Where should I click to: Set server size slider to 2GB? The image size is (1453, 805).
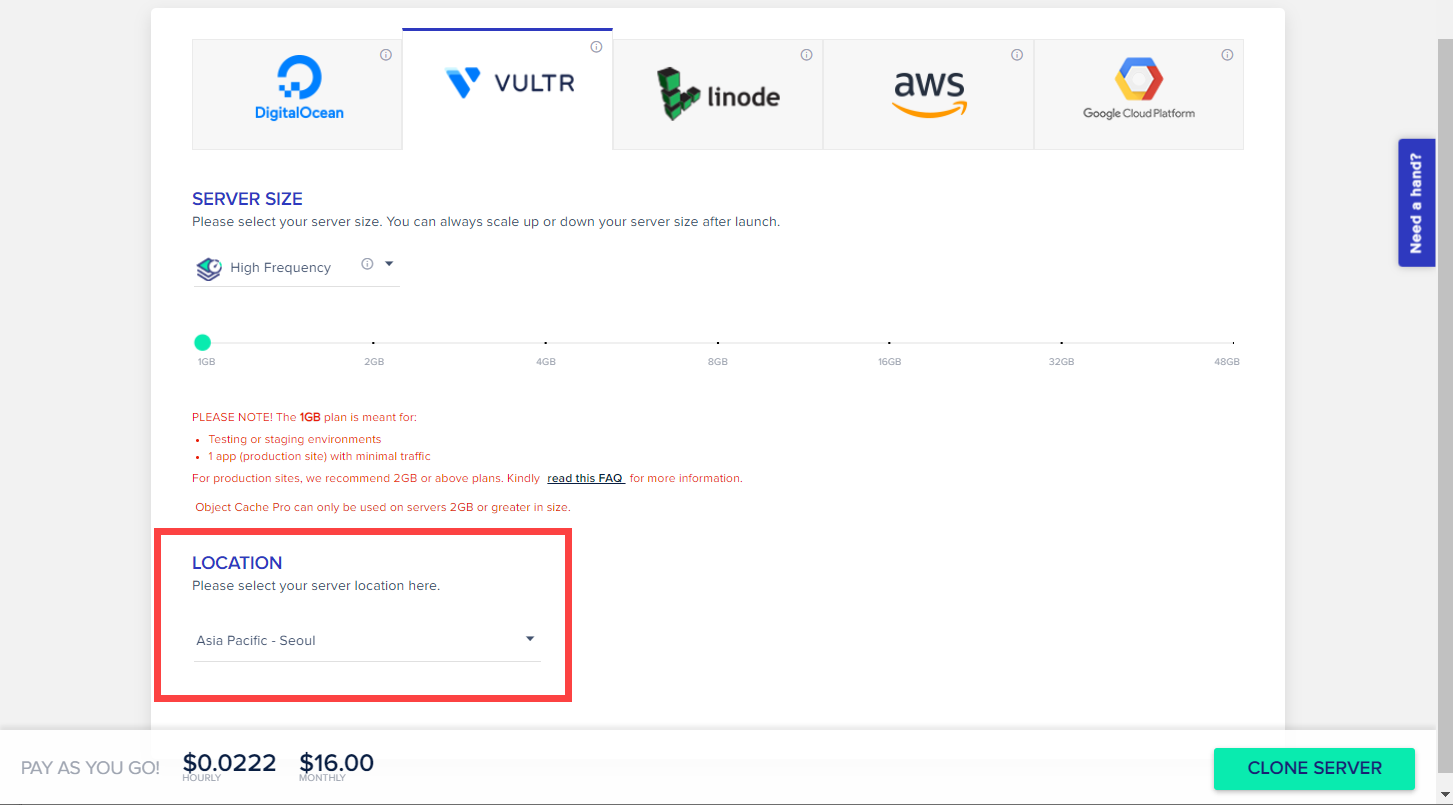click(374, 343)
